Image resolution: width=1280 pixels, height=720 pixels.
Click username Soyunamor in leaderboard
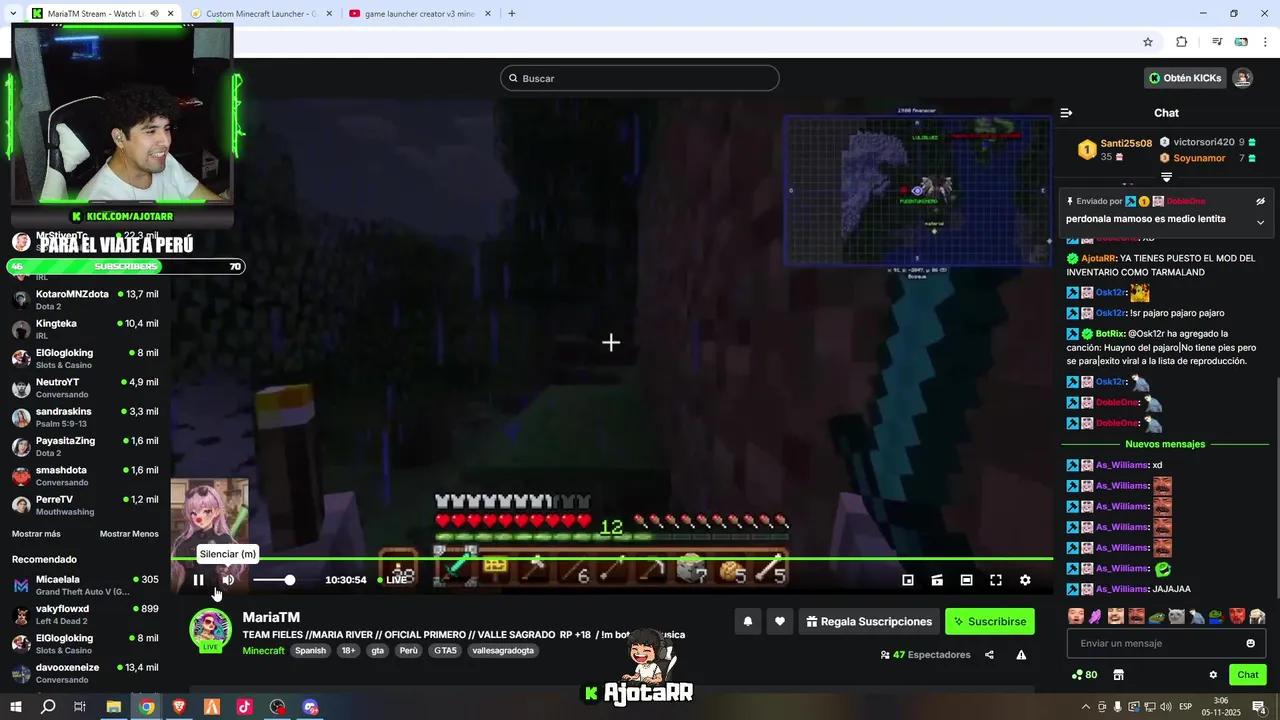point(1199,158)
